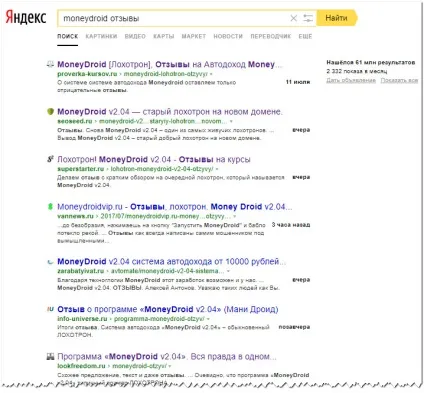This screenshot has height=393, width=424.
Task: Open the Карты tab
Action: tap(164, 36)
